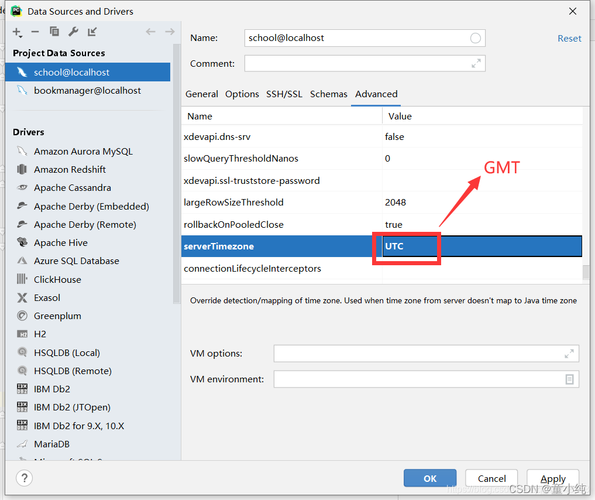
Task: Switch to the General tab
Action: click(x=201, y=94)
